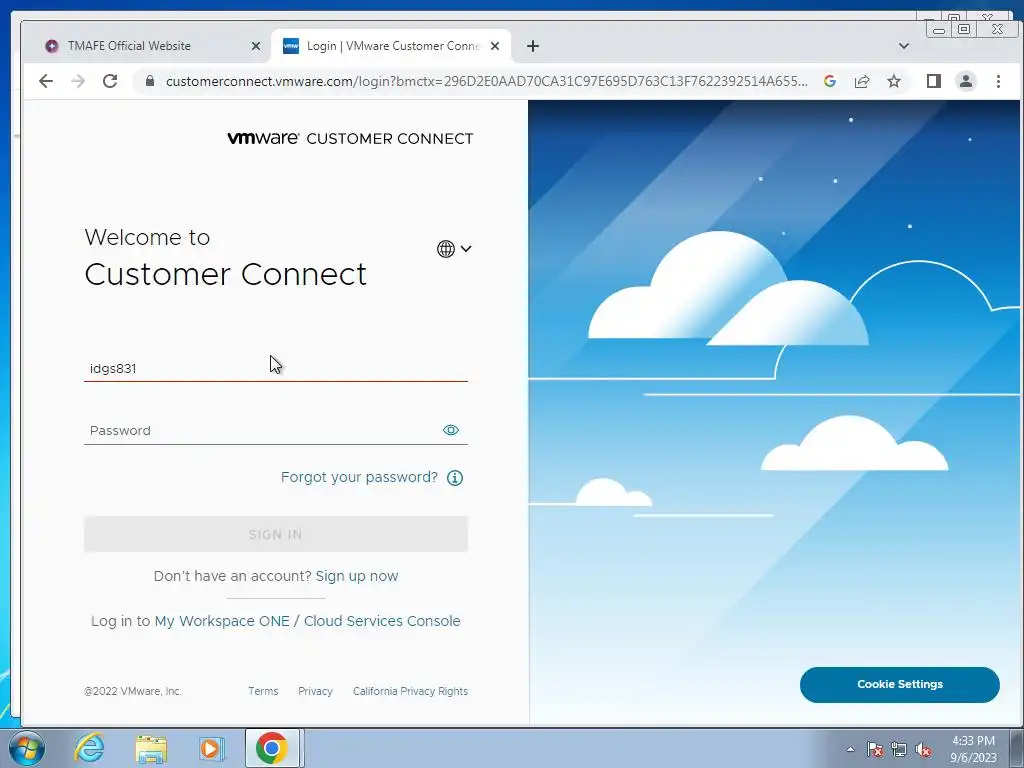Launch Internet Explorer from the taskbar
Image resolution: width=1024 pixels, height=768 pixels.
(89, 748)
